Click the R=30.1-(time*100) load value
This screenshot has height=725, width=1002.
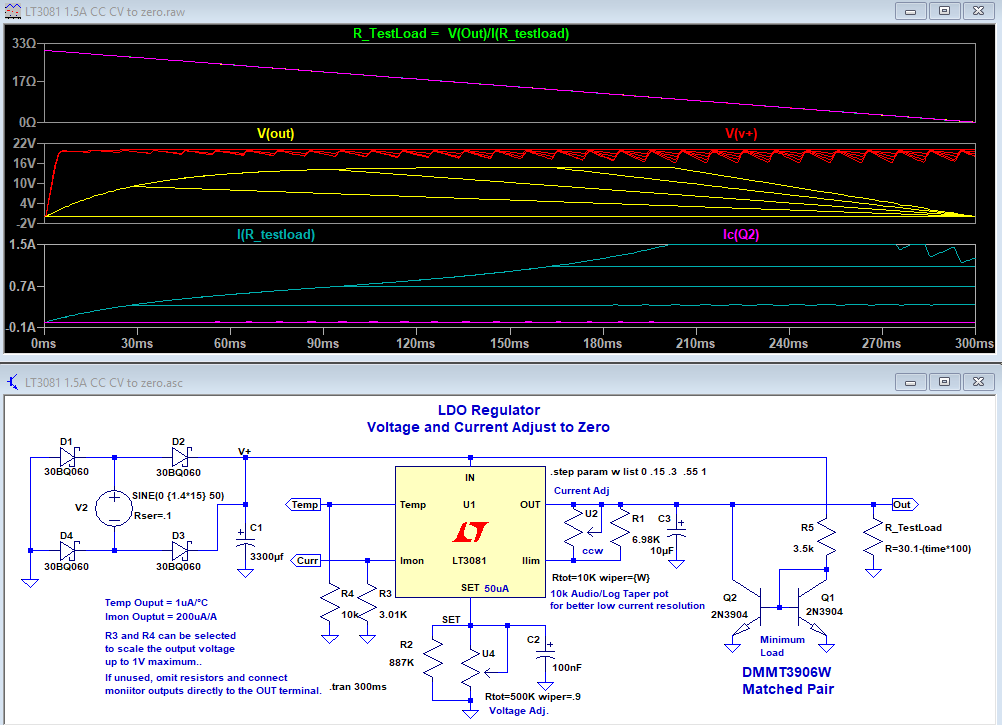pyautogui.click(x=928, y=549)
